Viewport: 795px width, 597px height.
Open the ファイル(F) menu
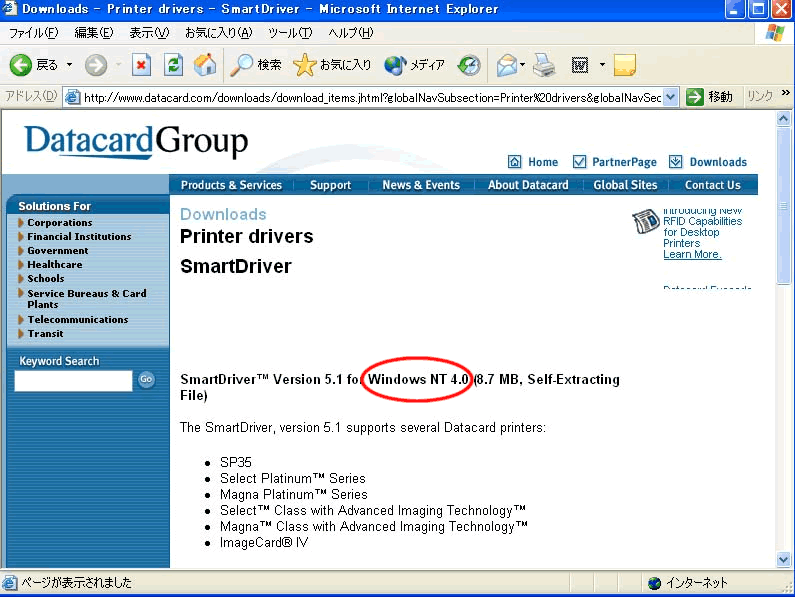click(33, 33)
